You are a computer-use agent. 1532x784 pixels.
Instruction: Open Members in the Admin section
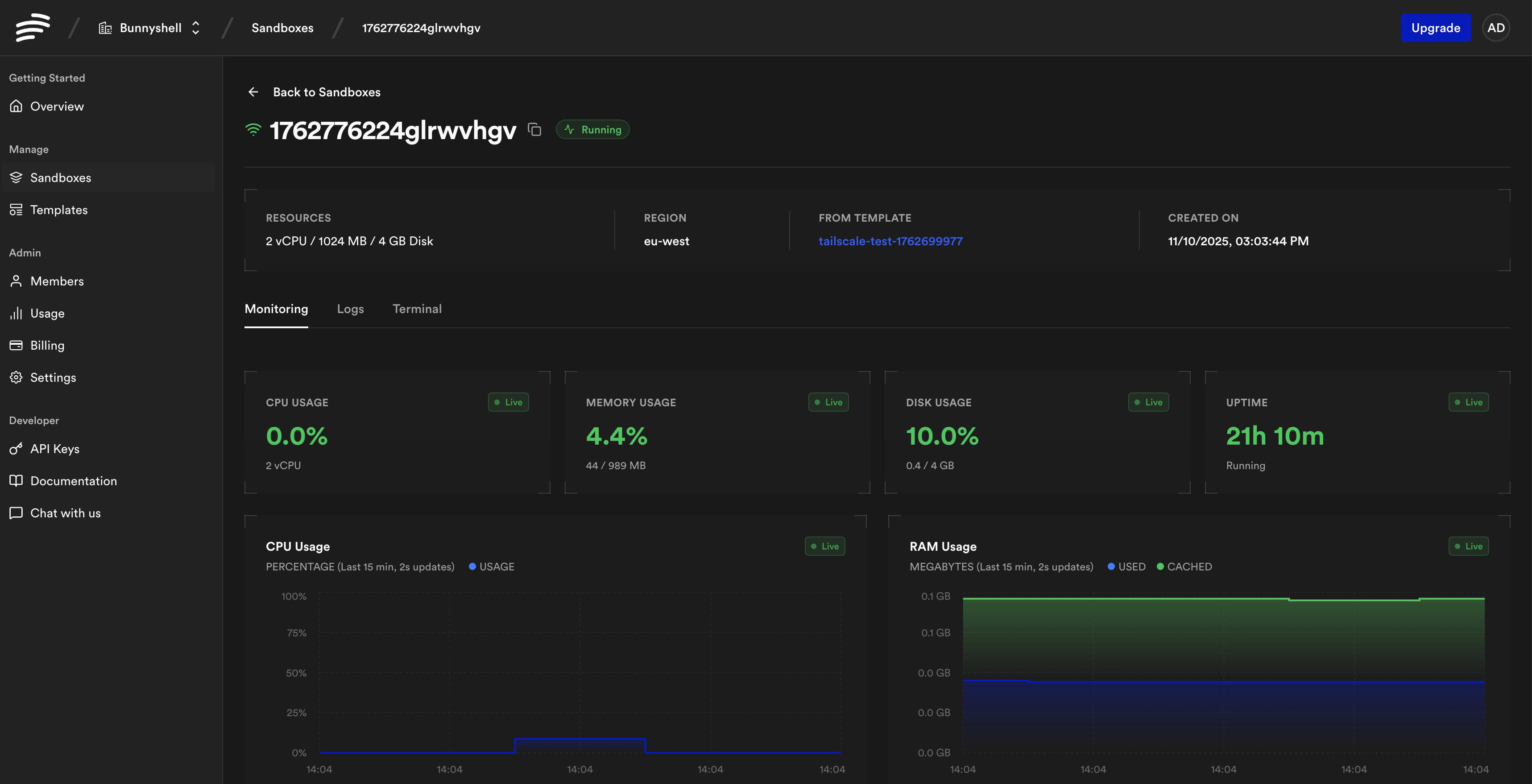click(57, 281)
